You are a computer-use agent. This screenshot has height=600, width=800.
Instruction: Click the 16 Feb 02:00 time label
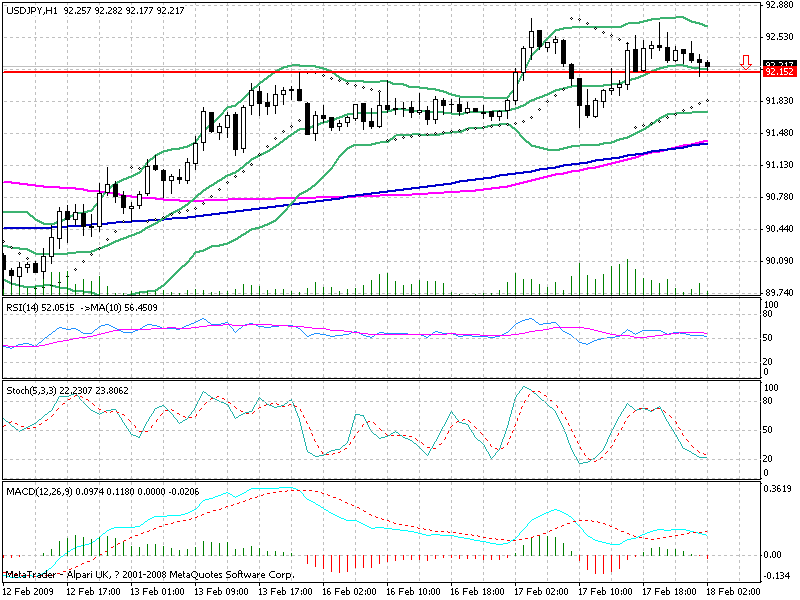(349, 592)
